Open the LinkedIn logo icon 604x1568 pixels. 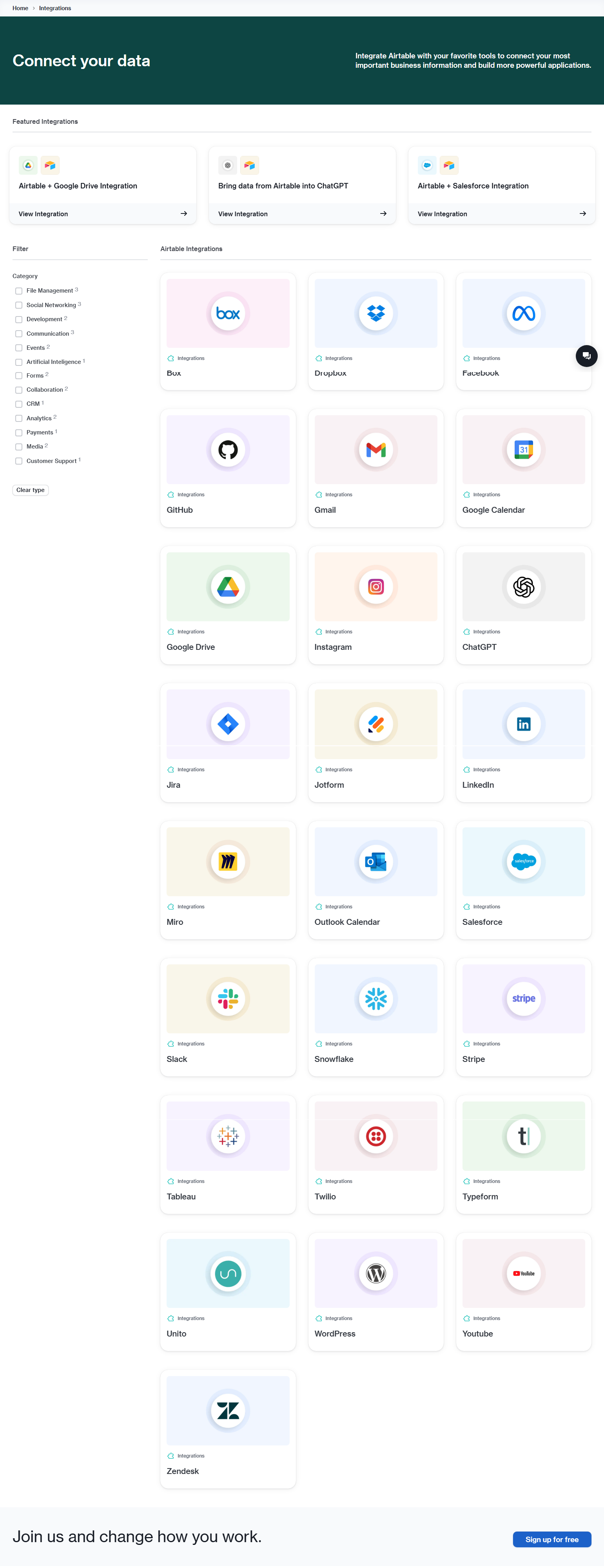(524, 724)
